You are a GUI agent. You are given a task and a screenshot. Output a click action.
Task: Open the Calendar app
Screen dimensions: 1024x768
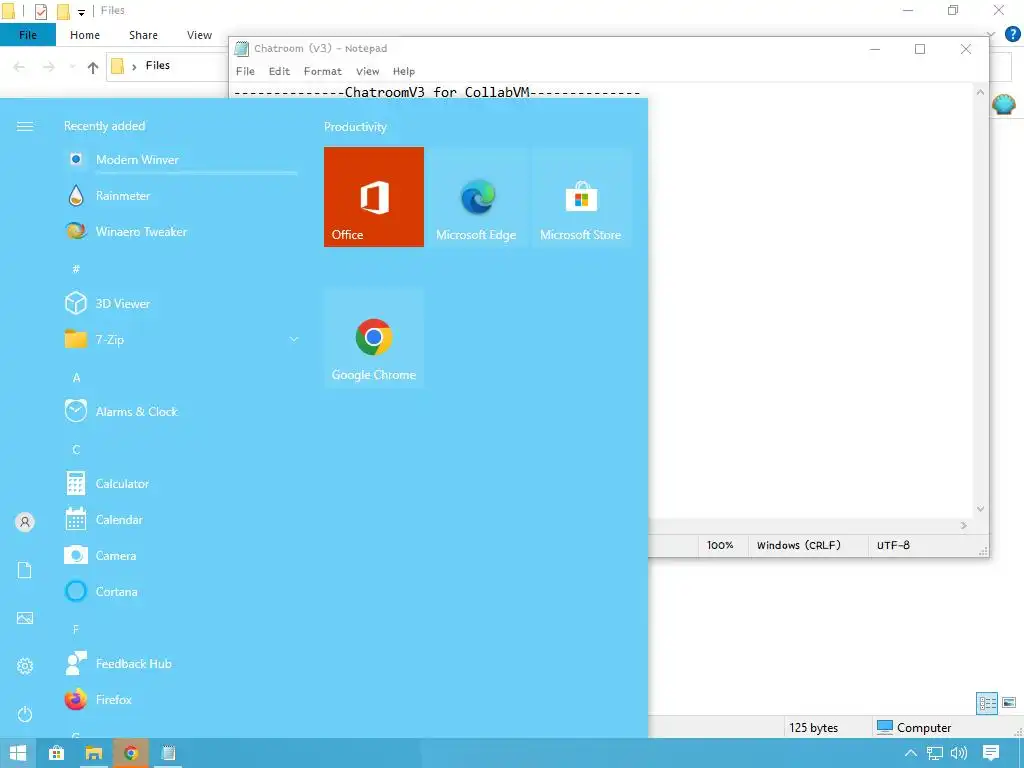coord(181,519)
